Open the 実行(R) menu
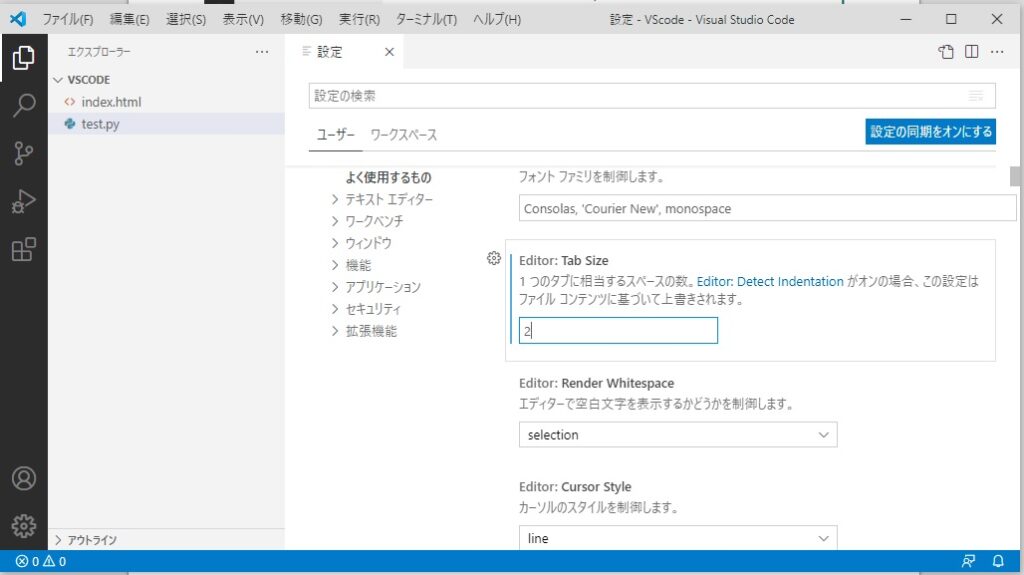Image resolution: width=1024 pixels, height=575 pixels. (359, 19)
